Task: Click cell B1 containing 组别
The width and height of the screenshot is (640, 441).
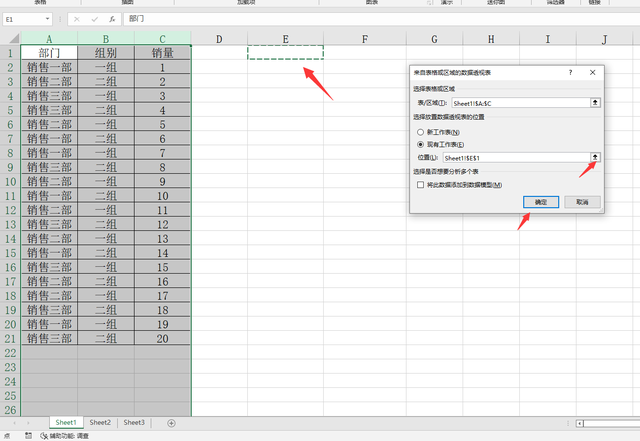Action: [106, 53]
